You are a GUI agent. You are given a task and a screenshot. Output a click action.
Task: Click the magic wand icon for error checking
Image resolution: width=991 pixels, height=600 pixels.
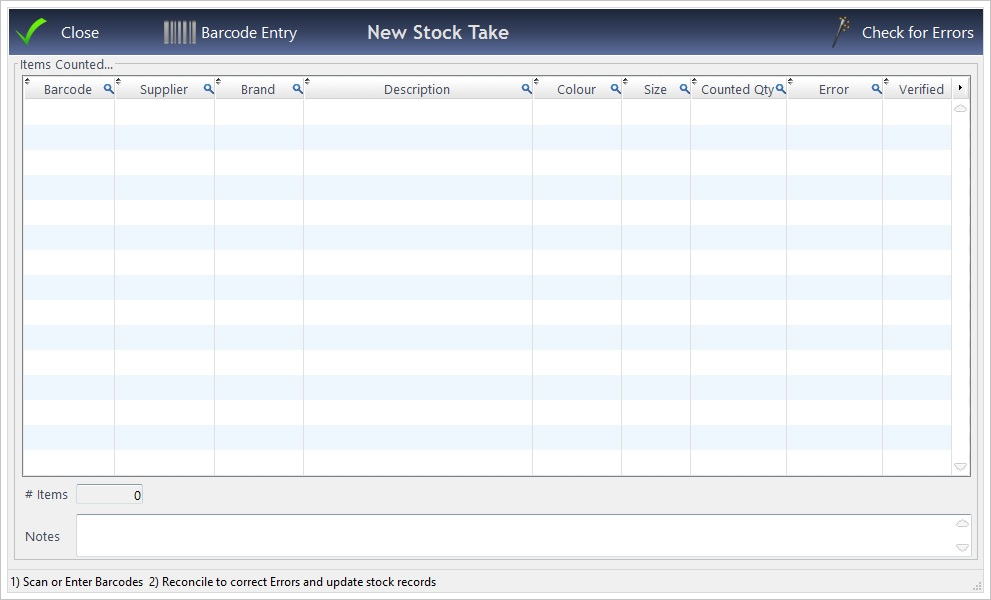[x=841, y=32]
